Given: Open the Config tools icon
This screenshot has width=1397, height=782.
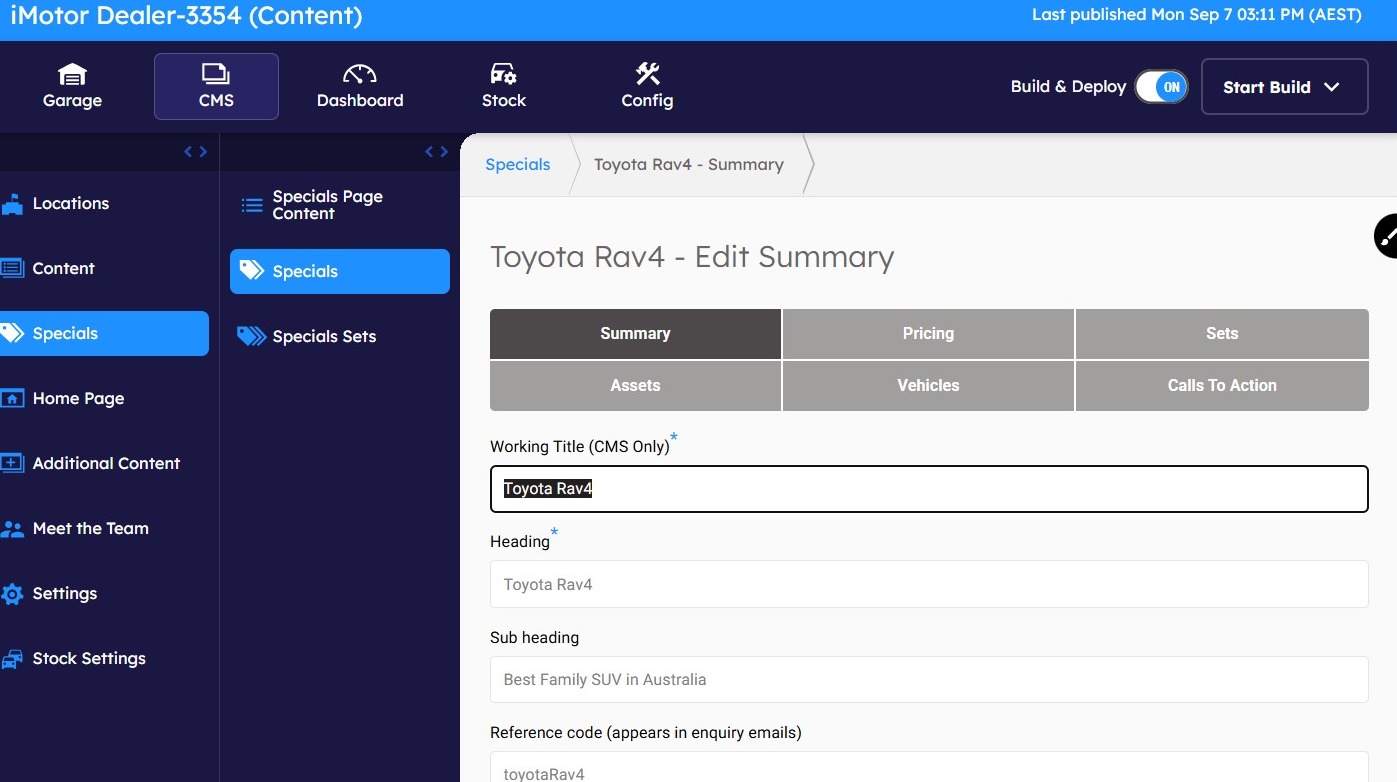Looking at the screenshot, I should 647,74.
